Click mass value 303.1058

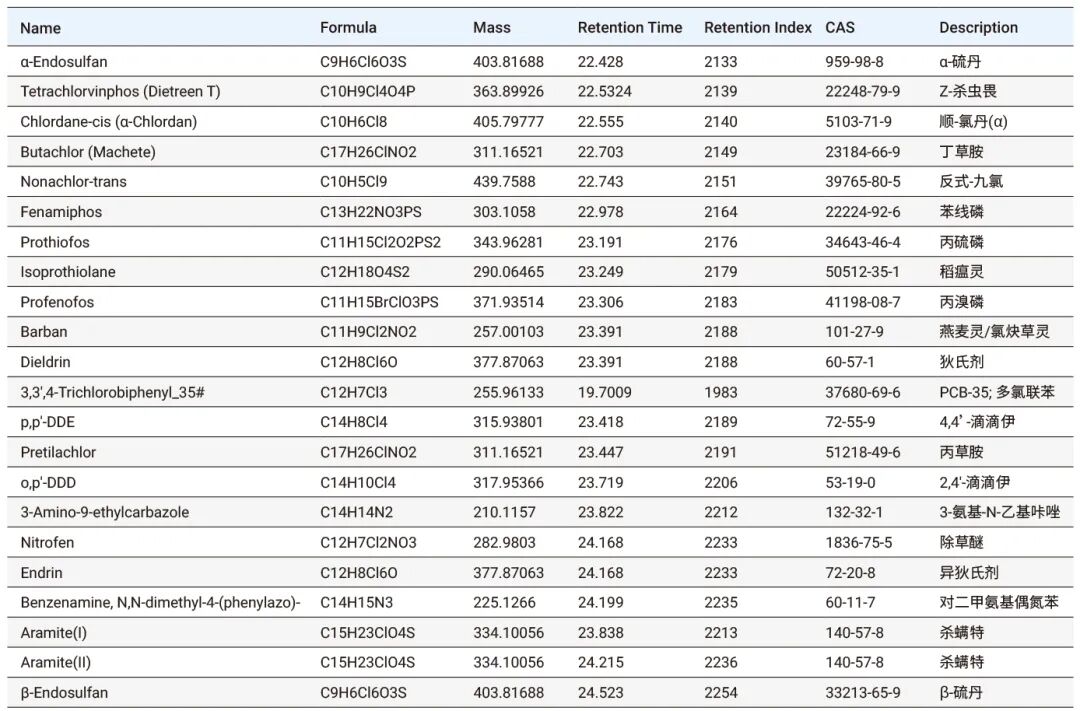pos(504,212)
